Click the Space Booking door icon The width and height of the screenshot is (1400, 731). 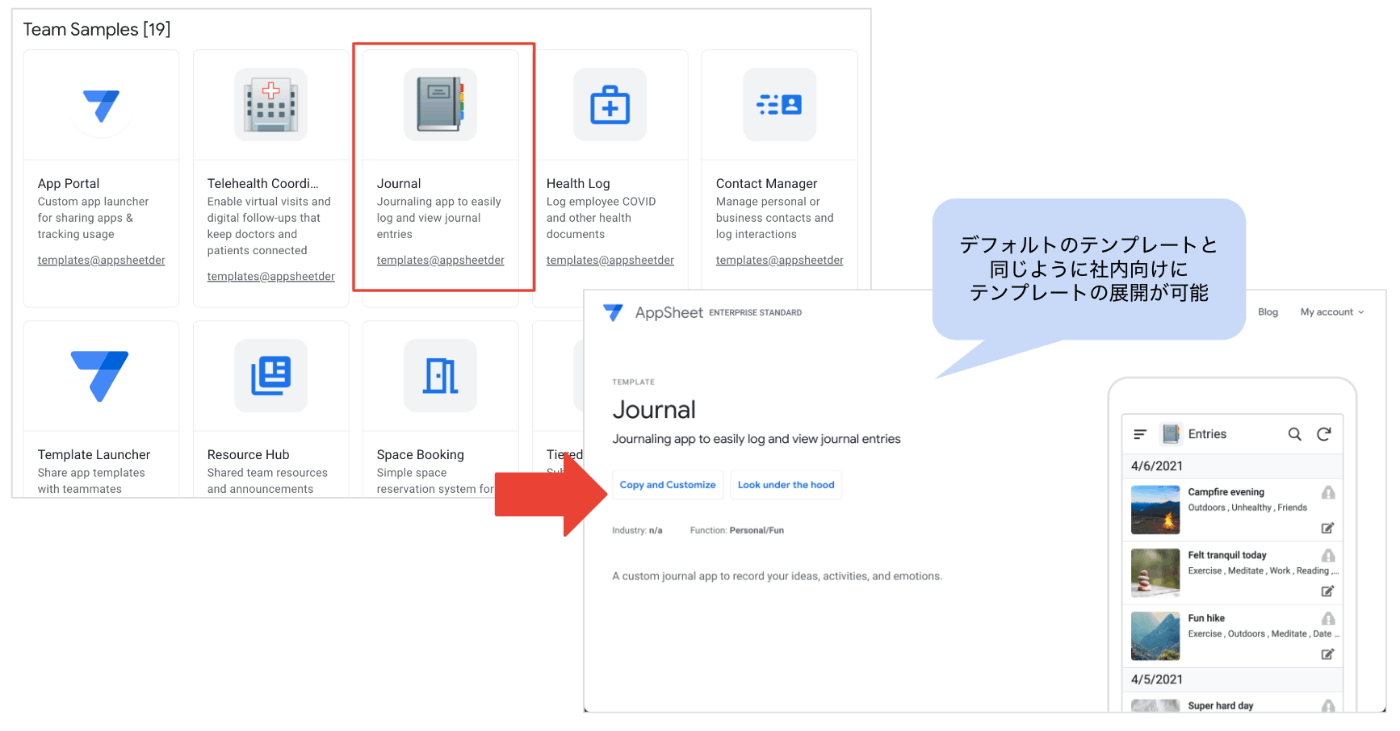440,376
